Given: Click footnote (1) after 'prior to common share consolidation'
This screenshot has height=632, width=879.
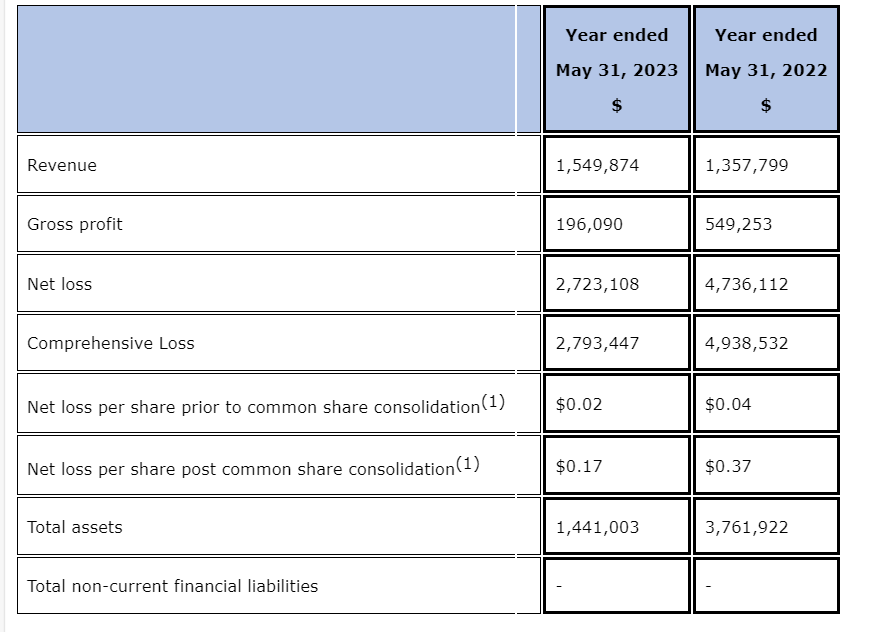Looking at the screenshot, I should pyautogui.click(x=493, y=402).
